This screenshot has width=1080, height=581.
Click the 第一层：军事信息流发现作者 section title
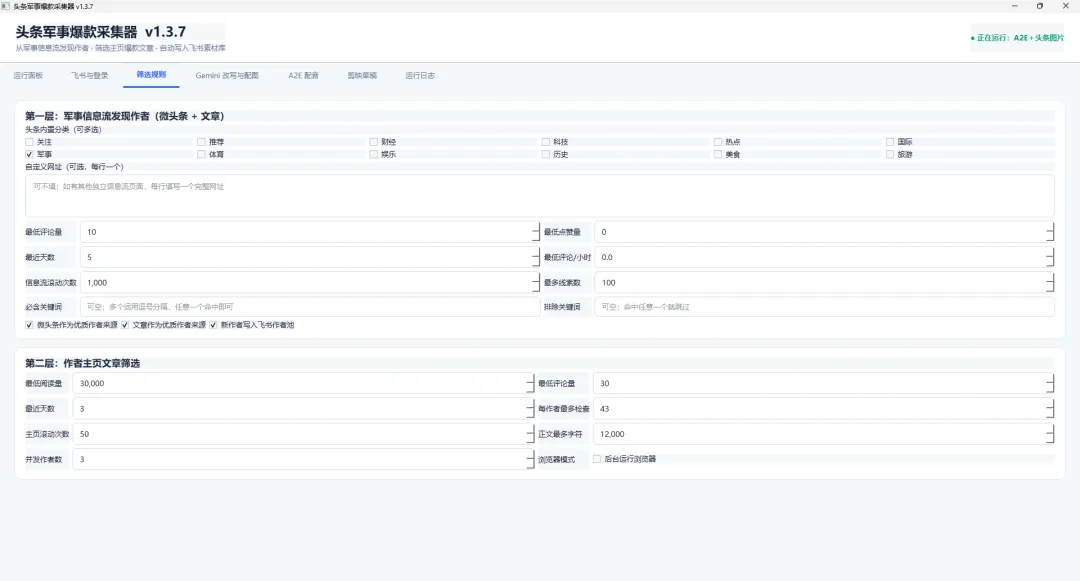point(125,116)
